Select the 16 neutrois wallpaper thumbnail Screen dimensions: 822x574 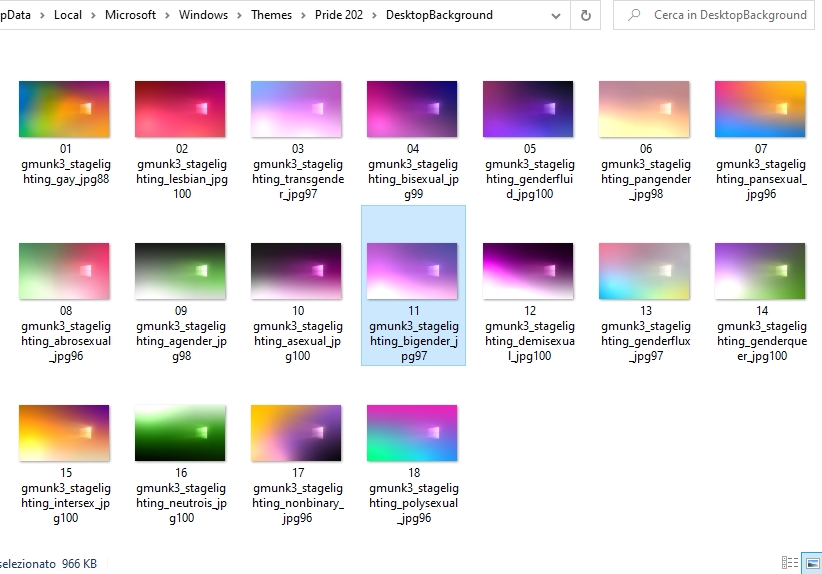pos(180,433)
